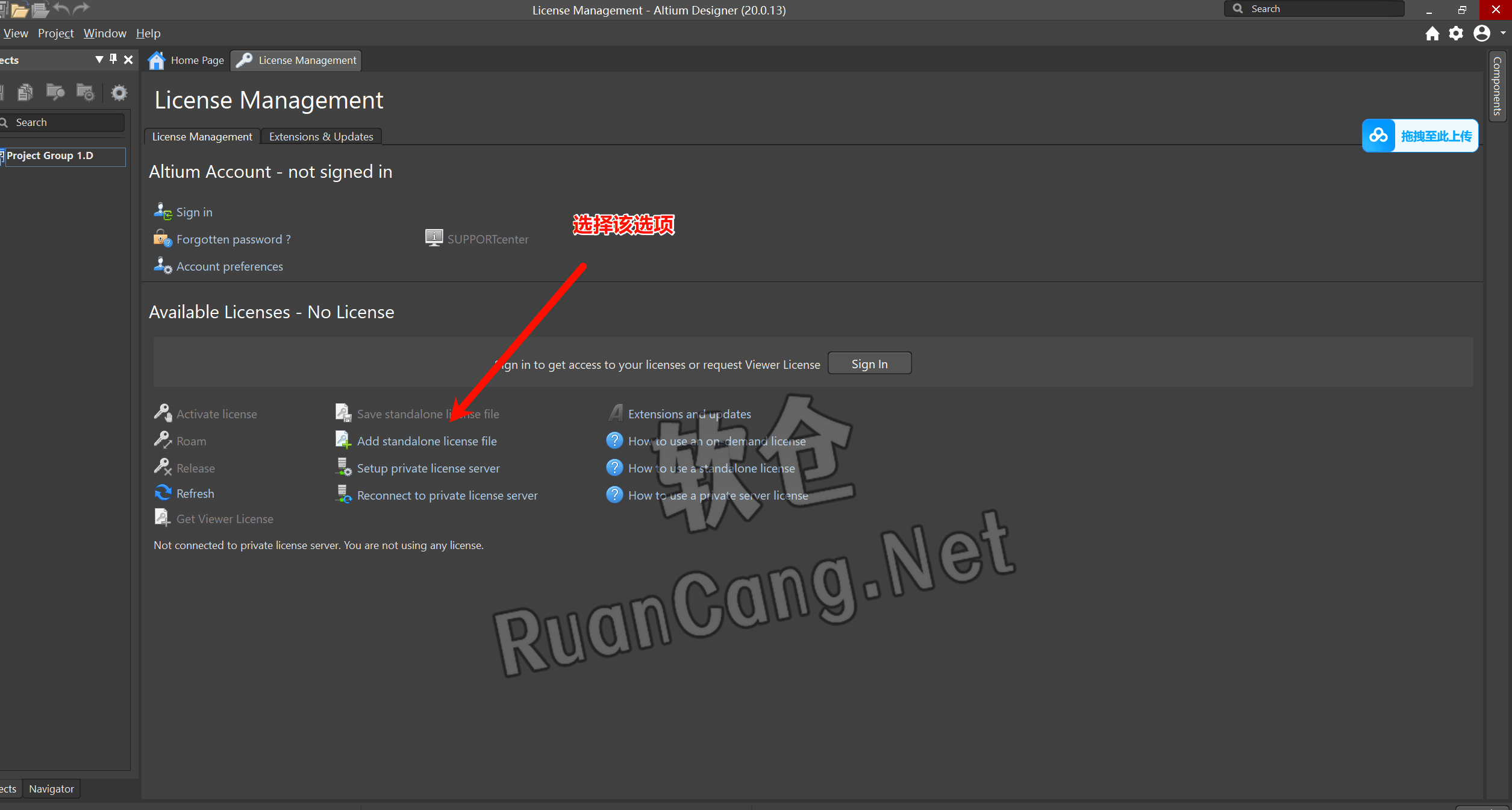
Task: Switch to the Home Page document tab
Action: [186, 60]
